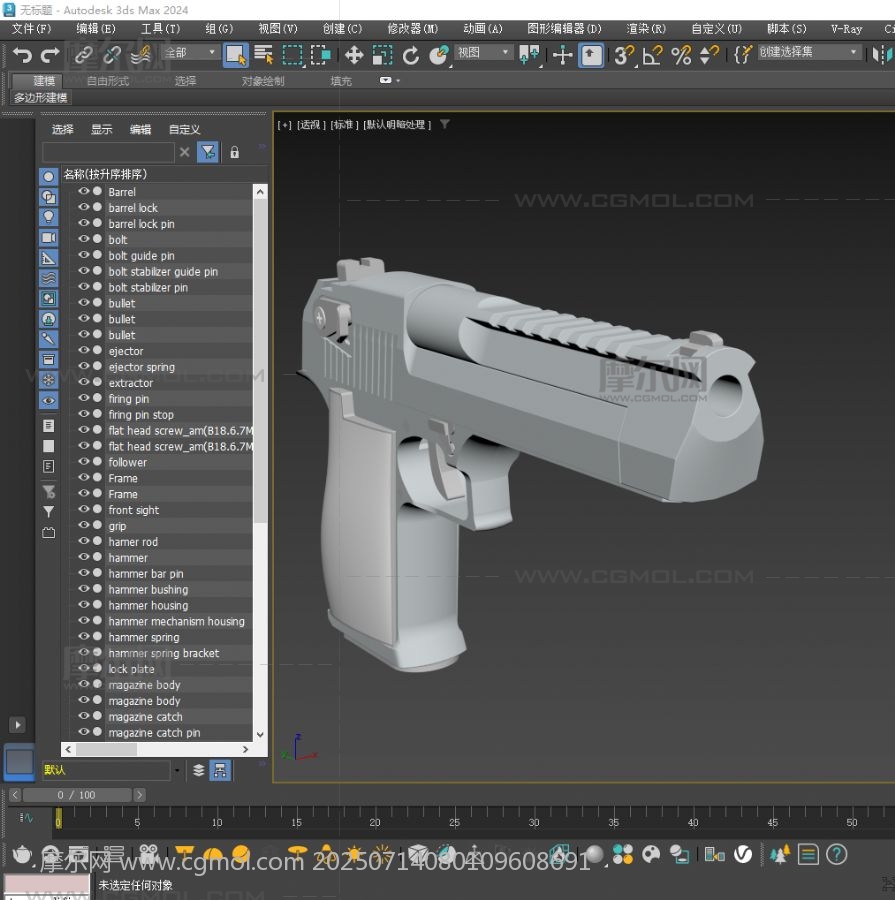Open the 动画(A) menu
895x900 pixels.
483,29
